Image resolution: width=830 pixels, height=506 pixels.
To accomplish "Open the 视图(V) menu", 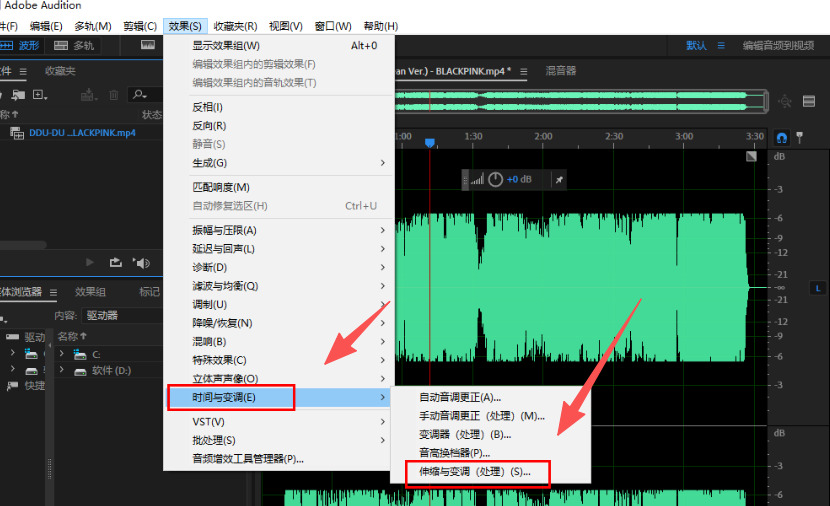I will coord(286,26).
